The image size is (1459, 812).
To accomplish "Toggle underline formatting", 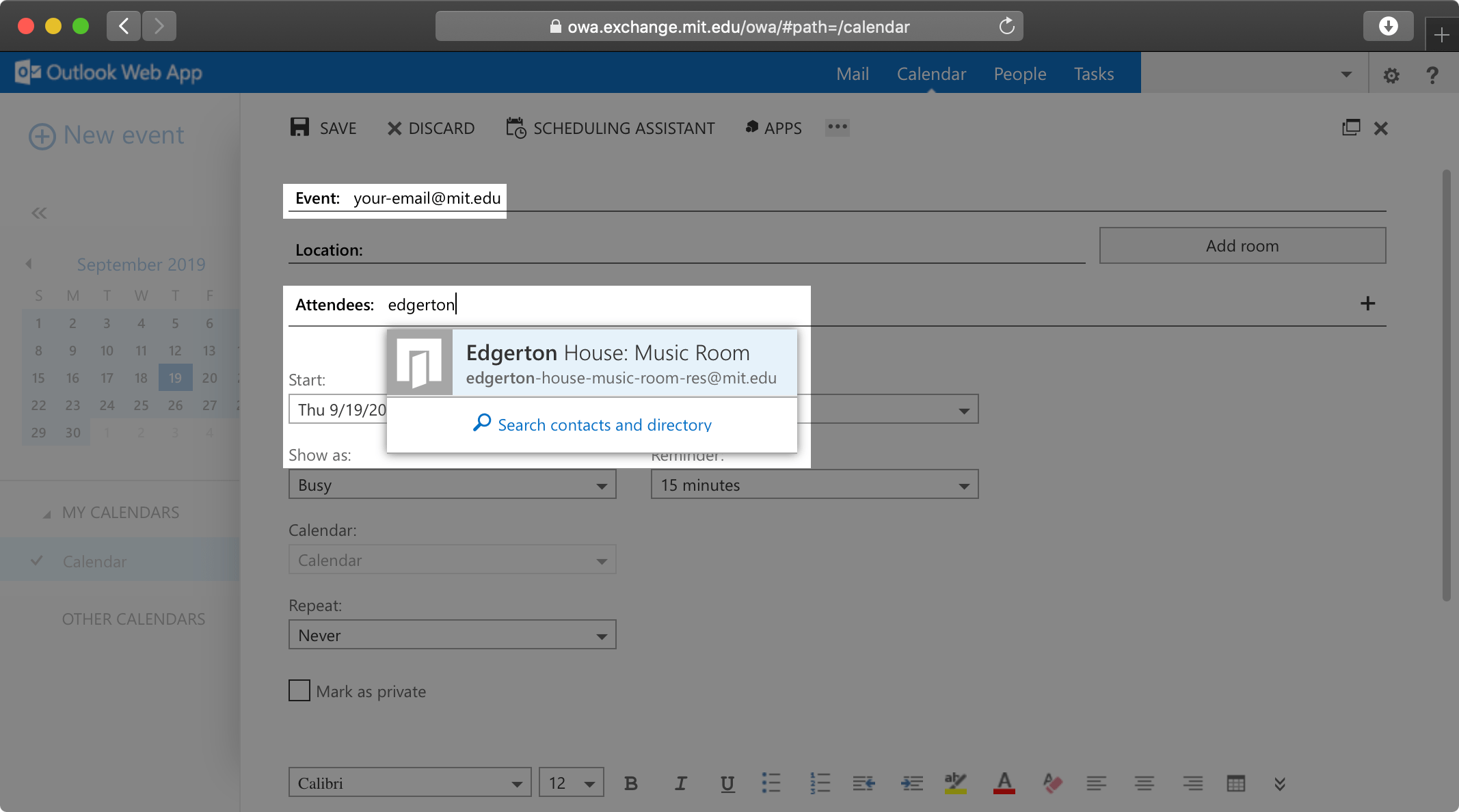I will coord(727,783).
